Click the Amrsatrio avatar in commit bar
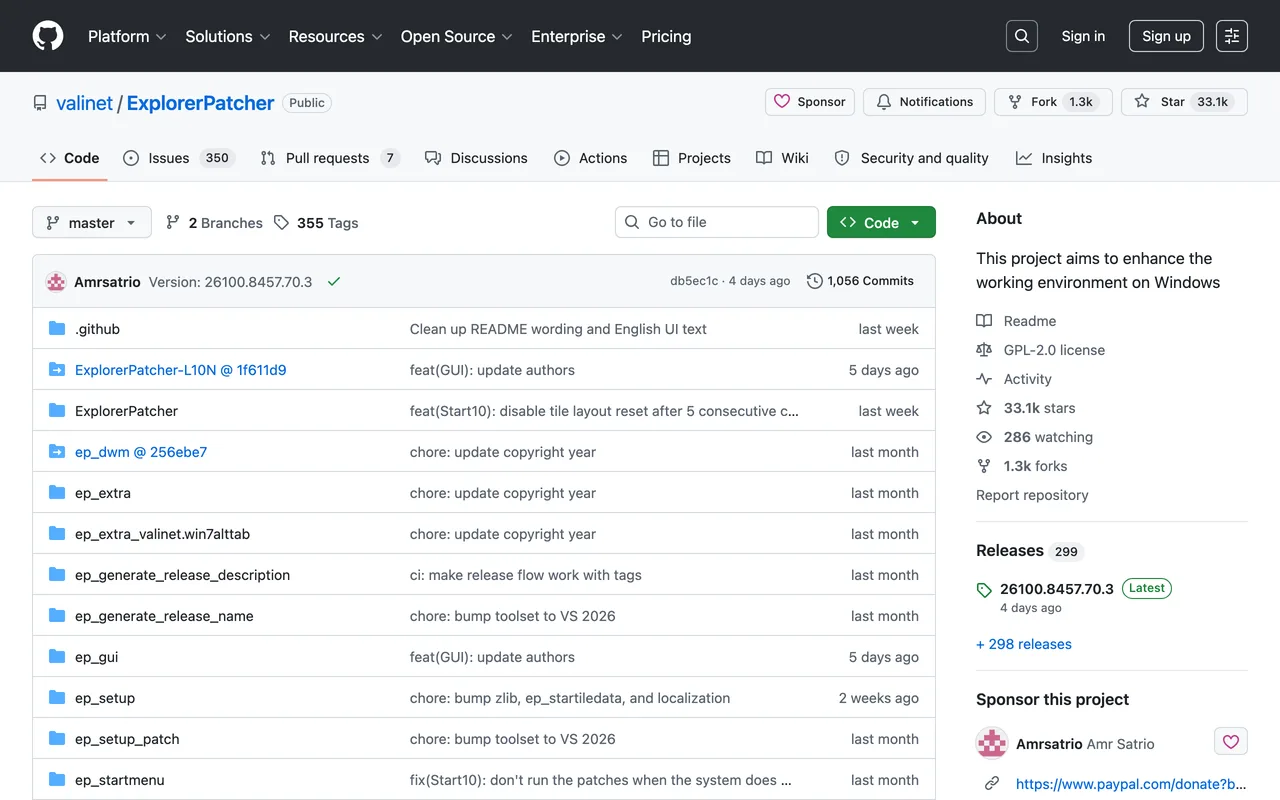Viewport: 1280px width, 800px height. [56, 282]
